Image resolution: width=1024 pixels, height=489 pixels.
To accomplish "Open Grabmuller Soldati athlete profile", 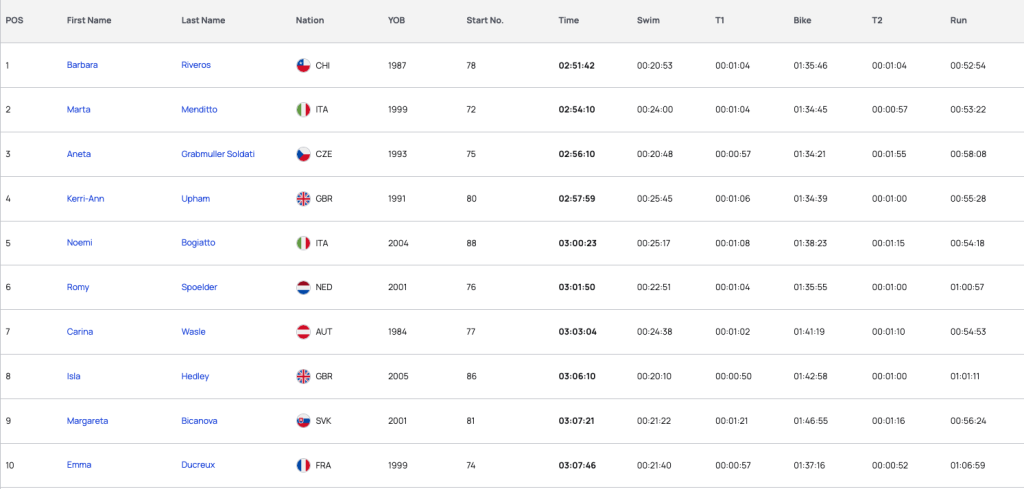I will point(218,154).
